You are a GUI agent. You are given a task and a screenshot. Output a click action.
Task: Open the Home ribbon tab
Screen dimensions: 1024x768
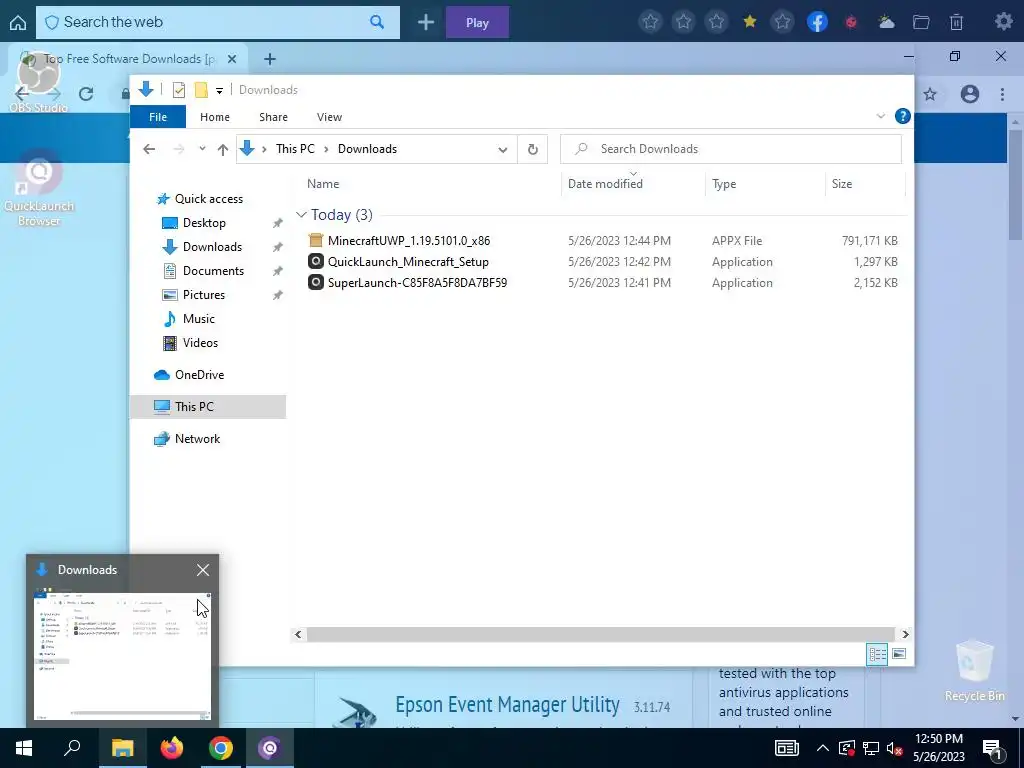(215, 117)
